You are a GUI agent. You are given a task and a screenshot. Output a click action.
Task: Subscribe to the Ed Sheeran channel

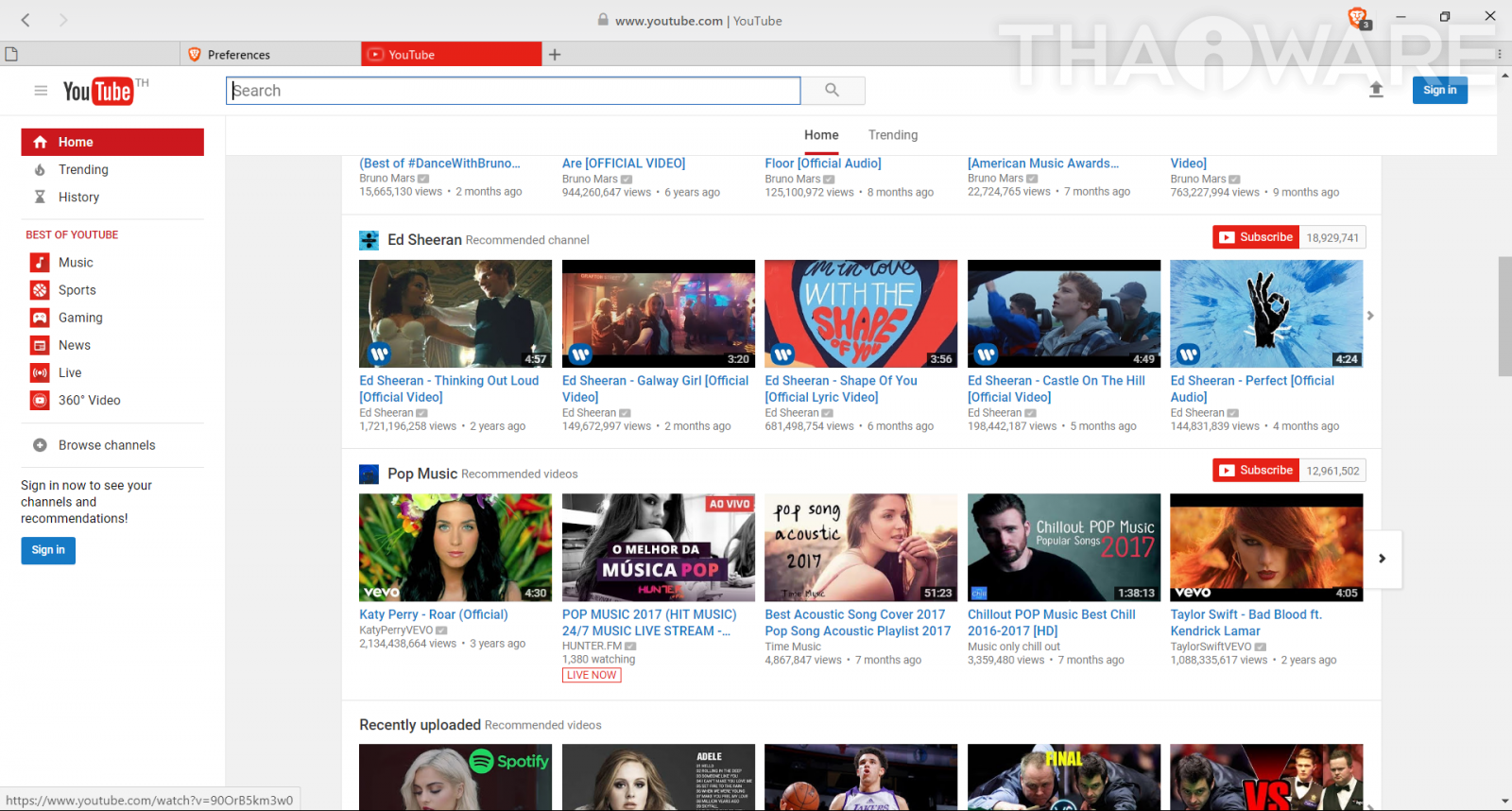pos(1256,237)
